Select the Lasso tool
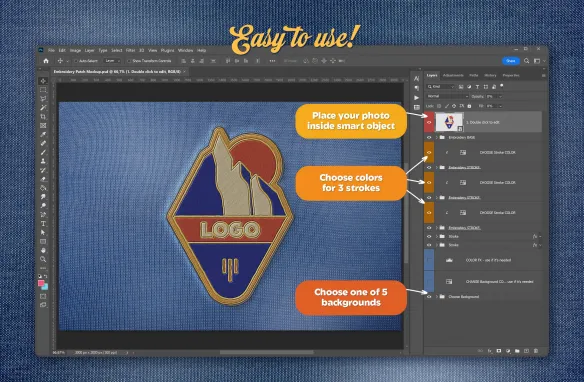Screen dimensions: 584x382 tap(43, 99)
